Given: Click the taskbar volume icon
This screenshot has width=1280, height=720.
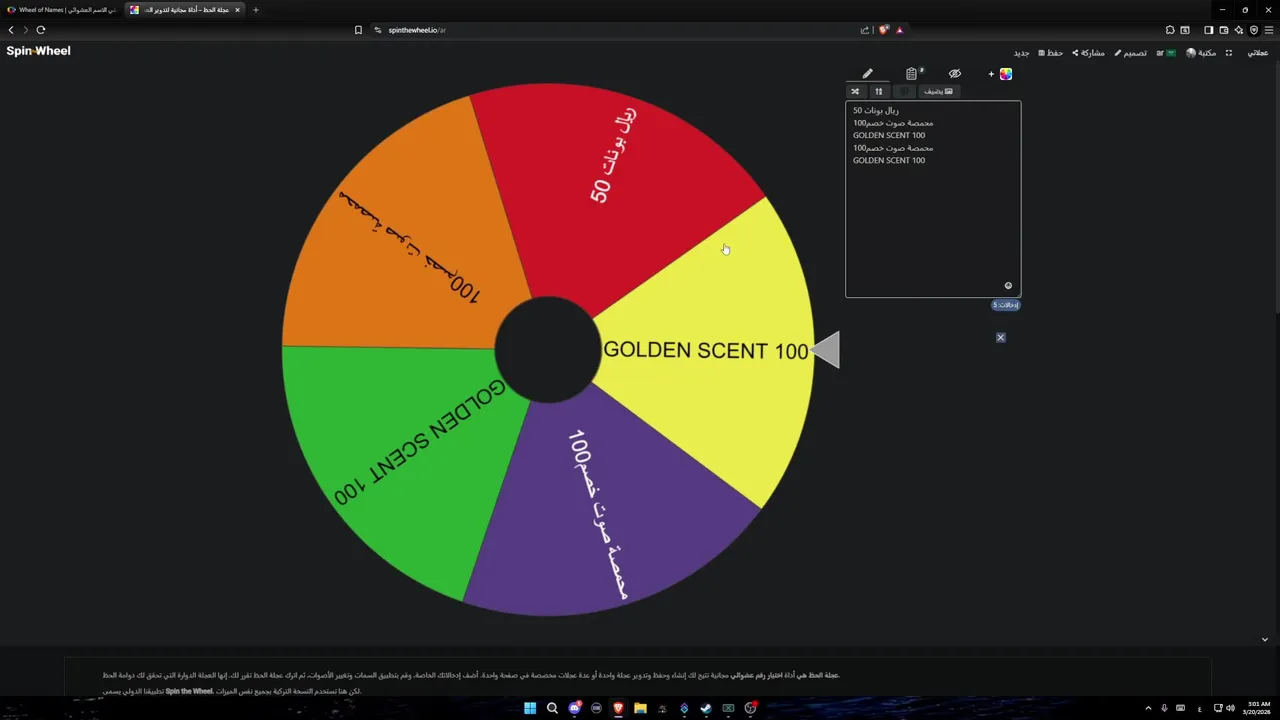Looking at the screenshot, I should pos(1230,709).
